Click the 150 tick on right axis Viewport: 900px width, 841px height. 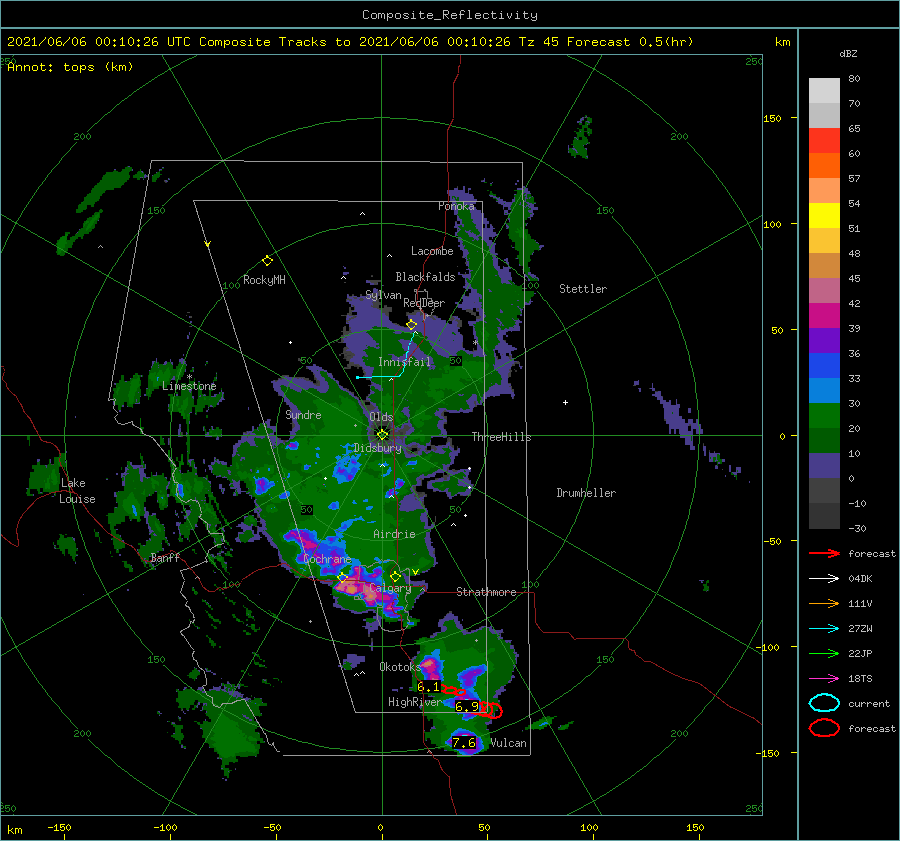tap(772, 118)
